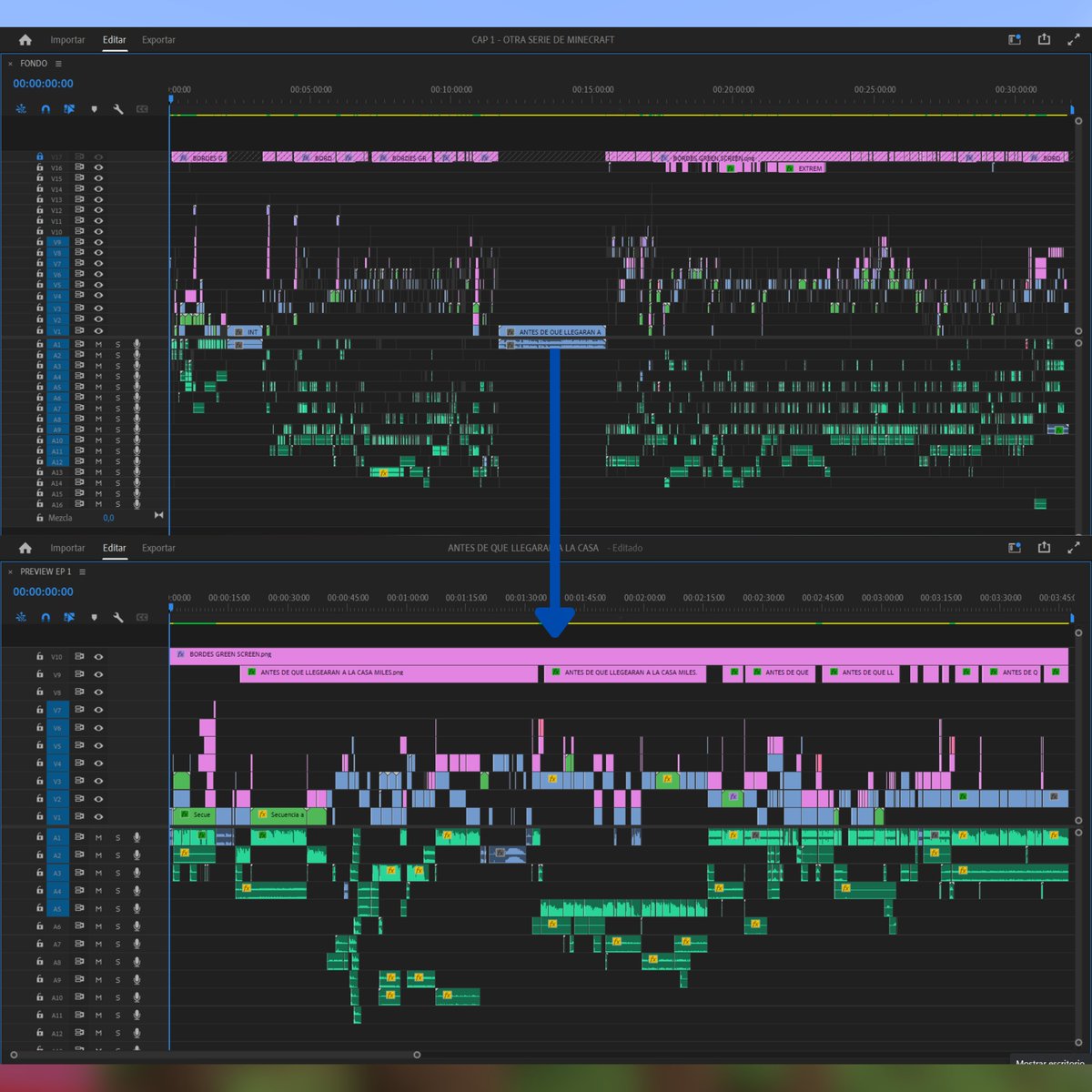This screenshot has width=1092, height=1092.
Task: Click the voice-over microphone on PREVIEW EP 1 track A1
Action: click(136, 837)
